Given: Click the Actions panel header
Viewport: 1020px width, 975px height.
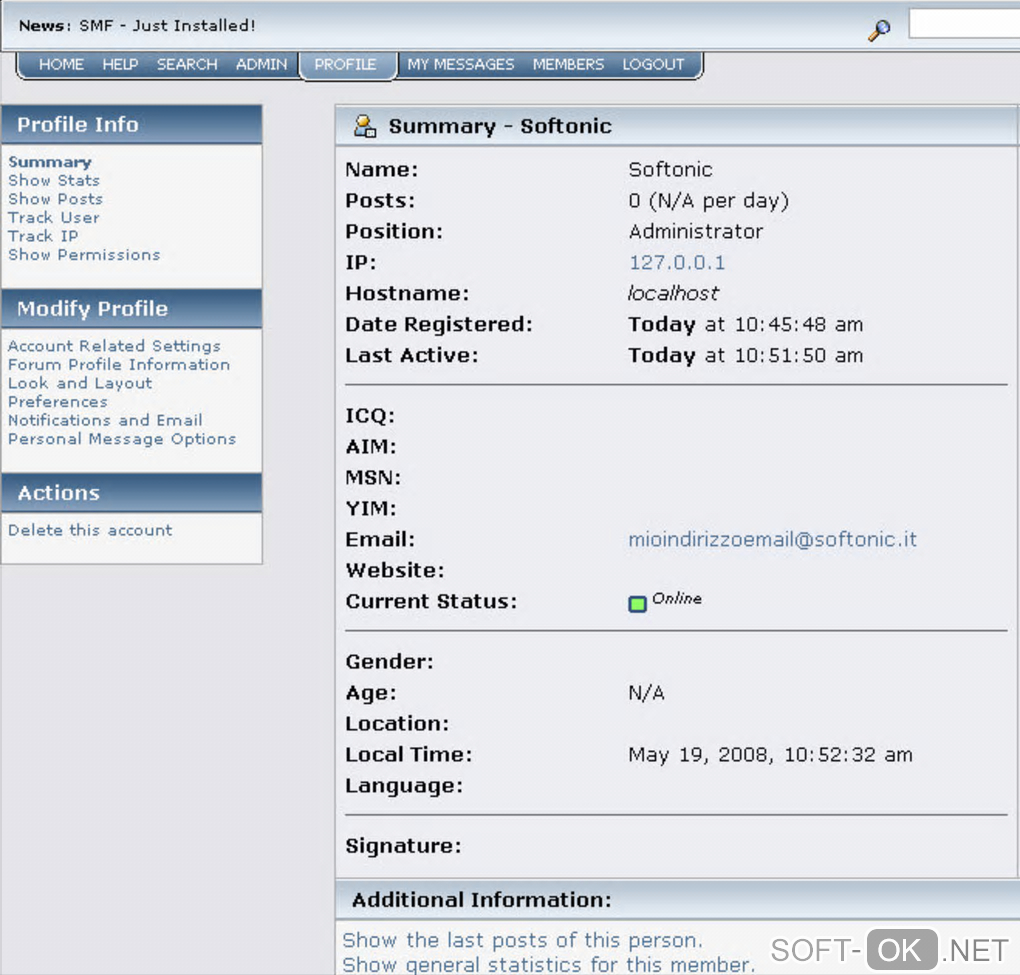Looking at the screenshot, I should [132, 492].
